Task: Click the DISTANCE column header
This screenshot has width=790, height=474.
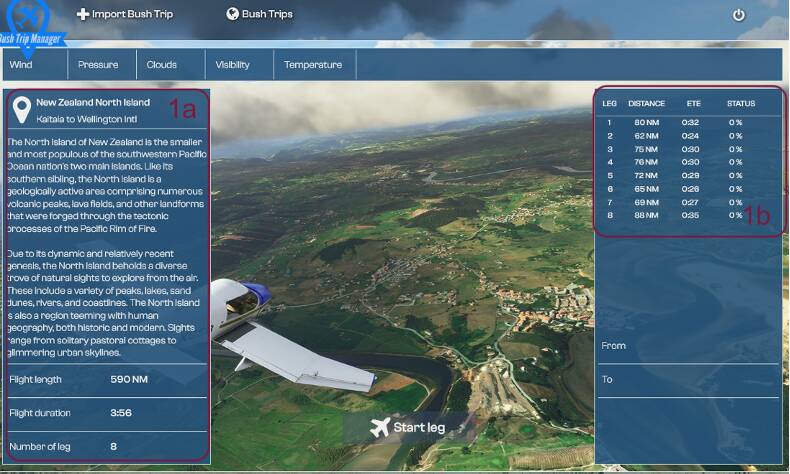Action: coord(646,103)
